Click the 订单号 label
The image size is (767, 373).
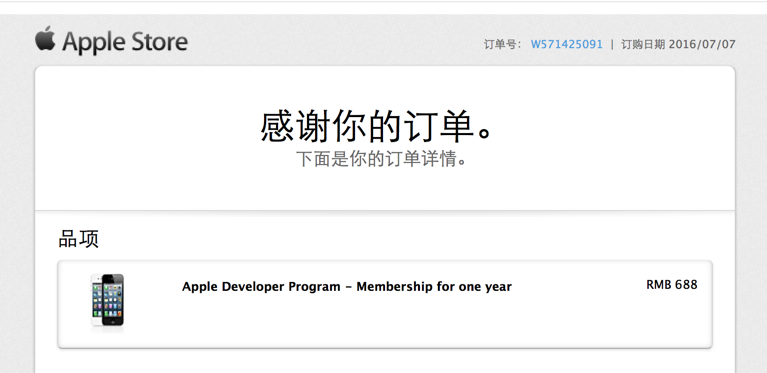click(x=499, y=44)
